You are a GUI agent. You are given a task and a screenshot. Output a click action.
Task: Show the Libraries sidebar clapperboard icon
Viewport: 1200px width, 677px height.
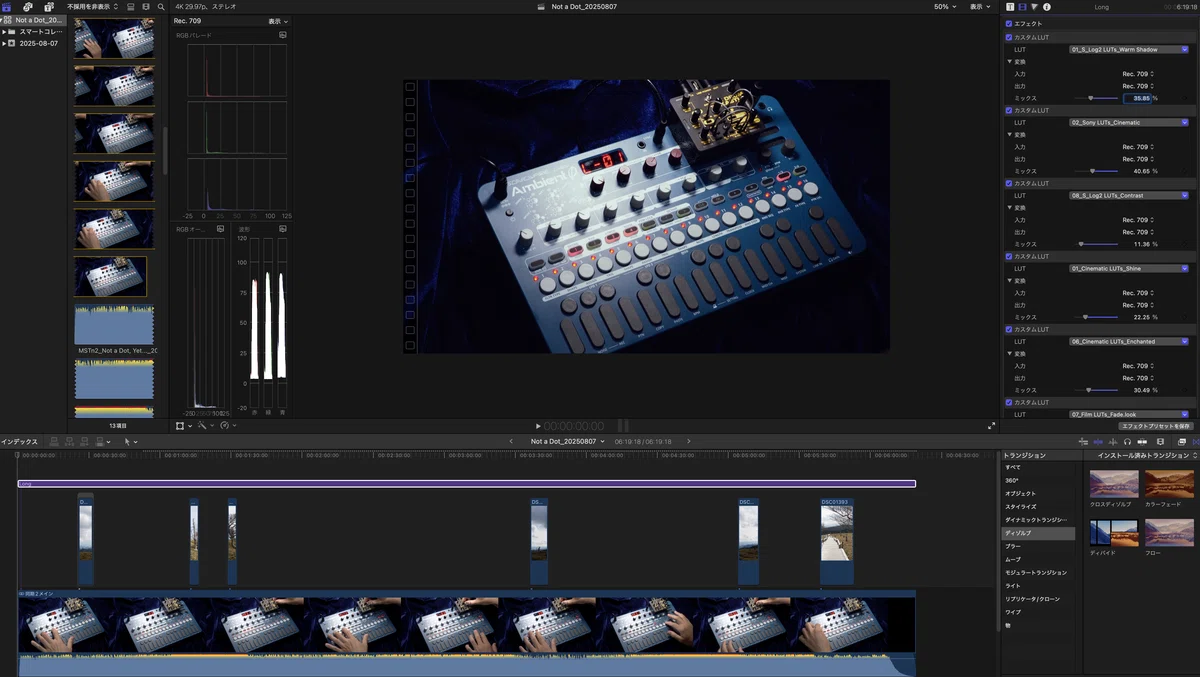tap(7, 7)
